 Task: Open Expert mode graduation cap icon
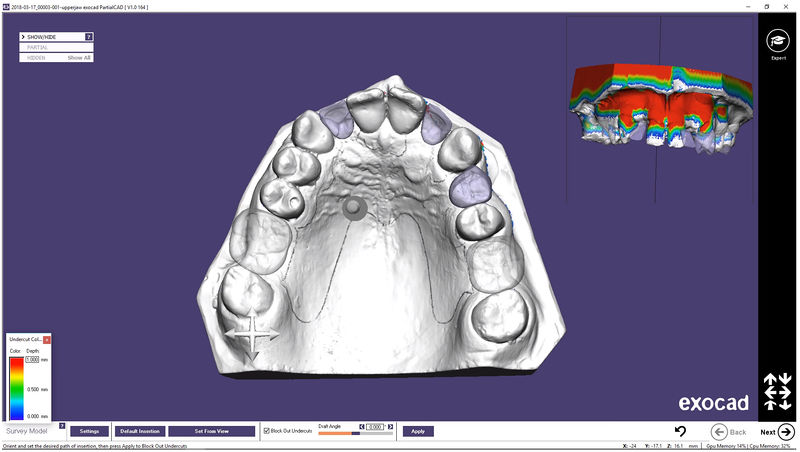[778, 41]
